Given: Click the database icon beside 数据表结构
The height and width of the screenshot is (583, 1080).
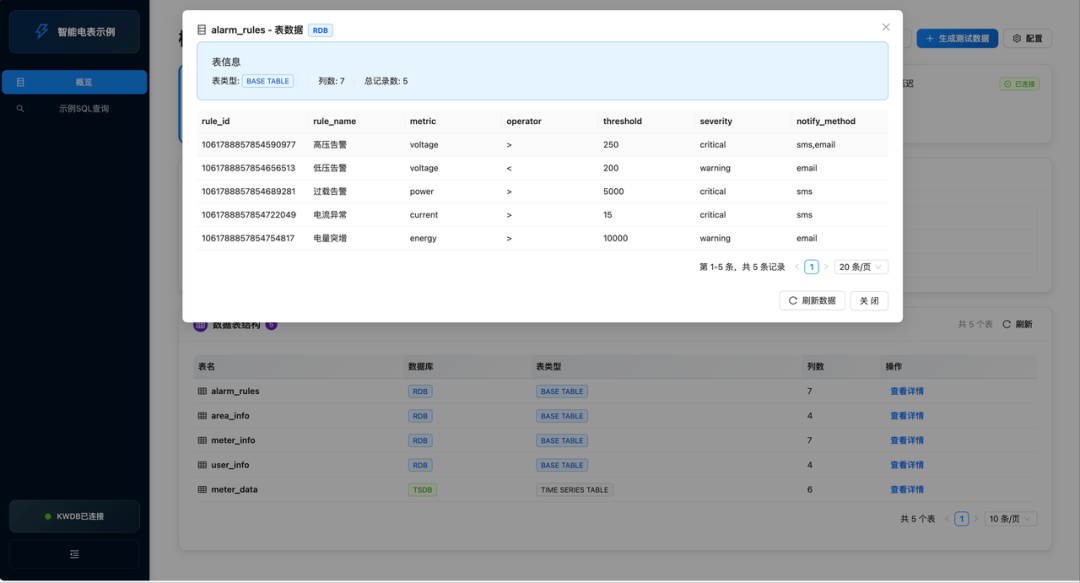Looking at the screenshot, I should pyautogui.click(x=199, y=323).
